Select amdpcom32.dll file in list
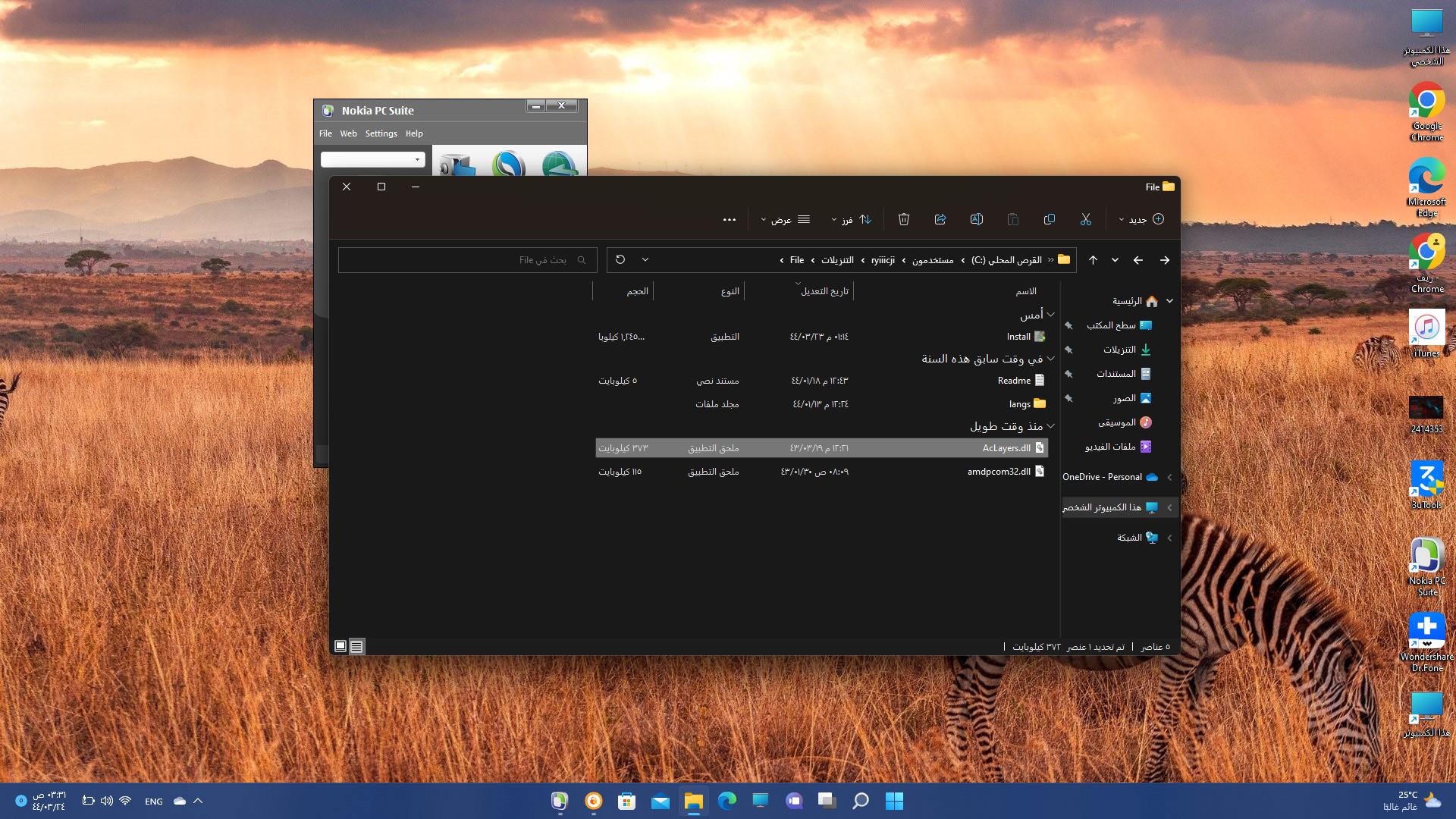The image size is (1456, 819). pos(998,472)
